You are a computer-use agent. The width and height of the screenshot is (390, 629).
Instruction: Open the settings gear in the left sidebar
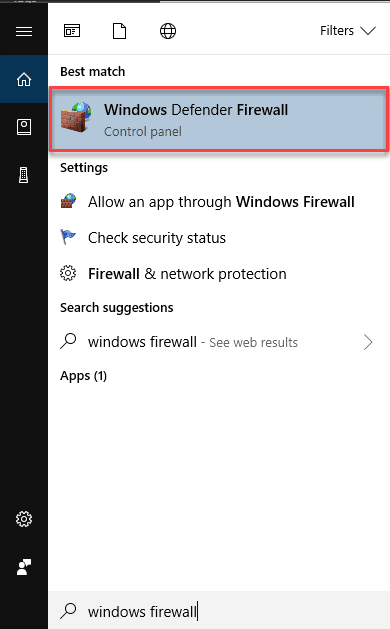(24, 519)
